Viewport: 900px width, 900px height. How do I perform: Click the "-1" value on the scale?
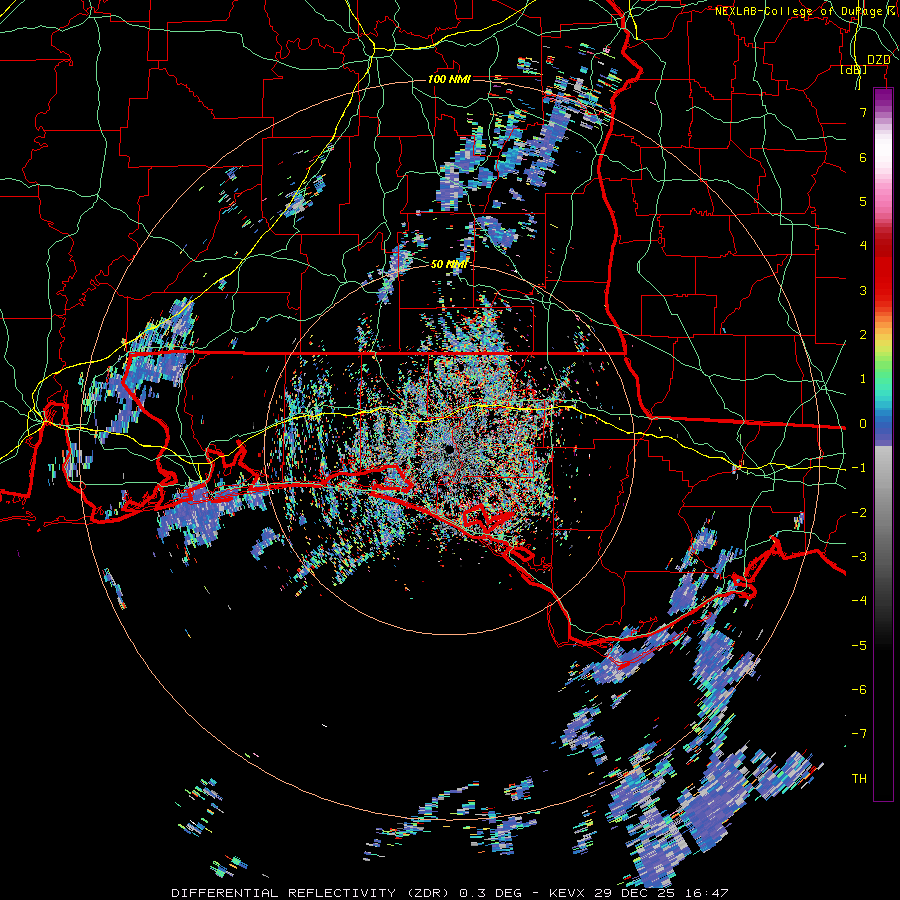[x=859, y=468]
